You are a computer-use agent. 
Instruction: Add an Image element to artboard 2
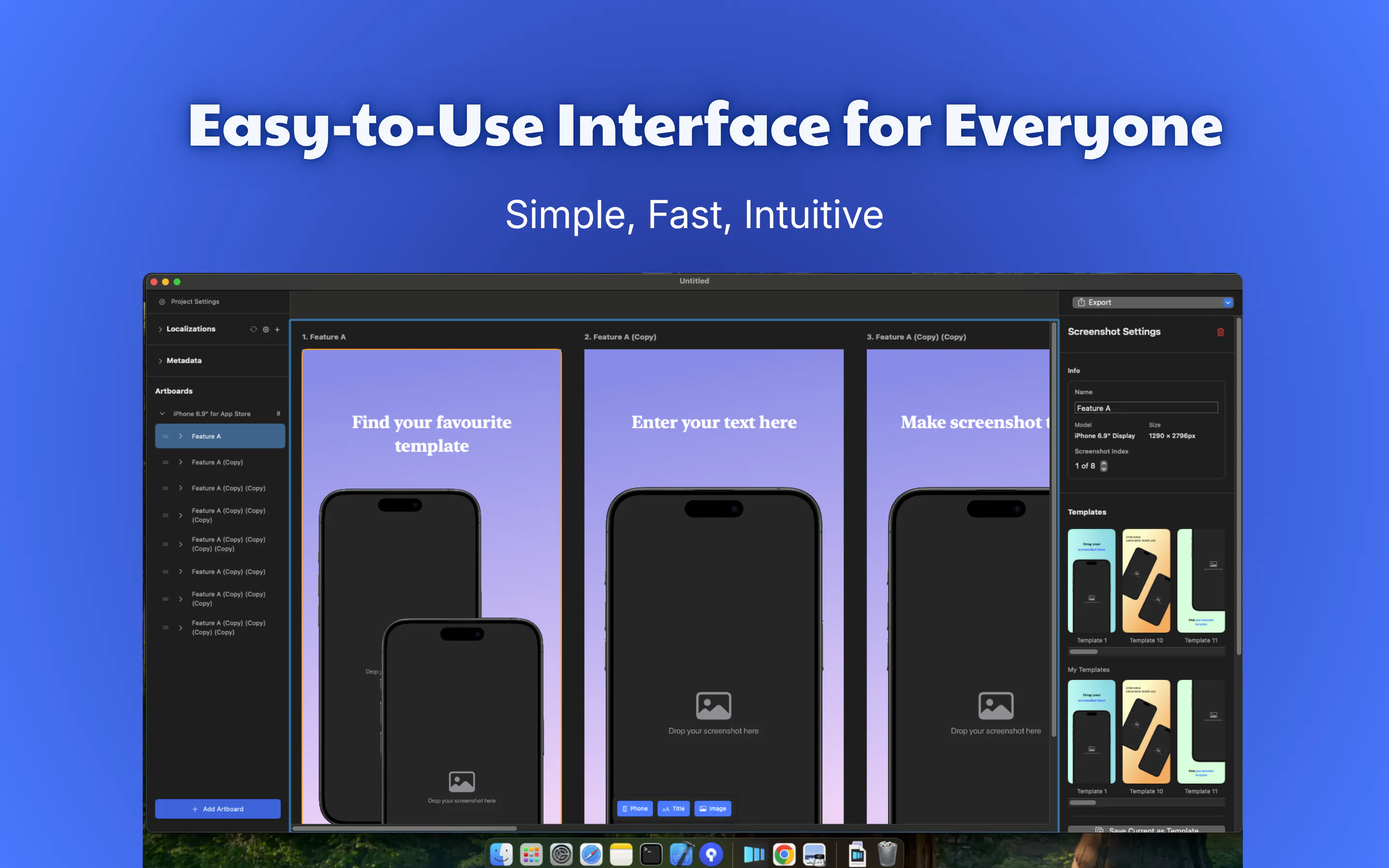coord(712,808)
